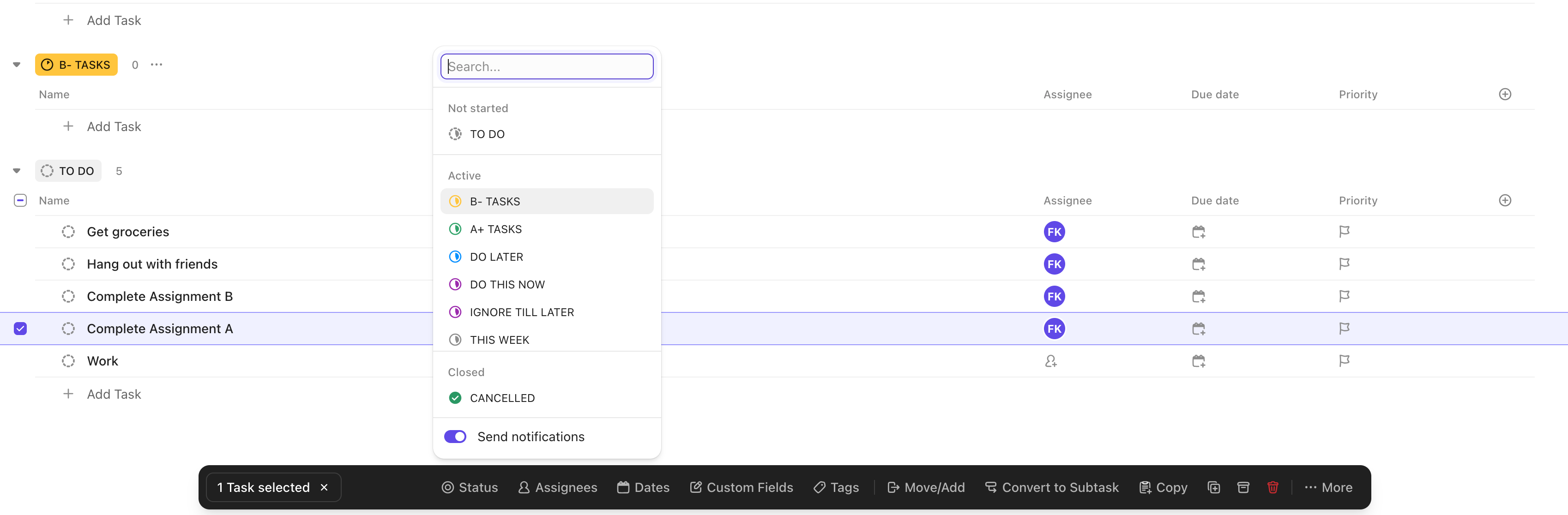Click FK avatar on Hang out with friends

[x=1054, y=264]
